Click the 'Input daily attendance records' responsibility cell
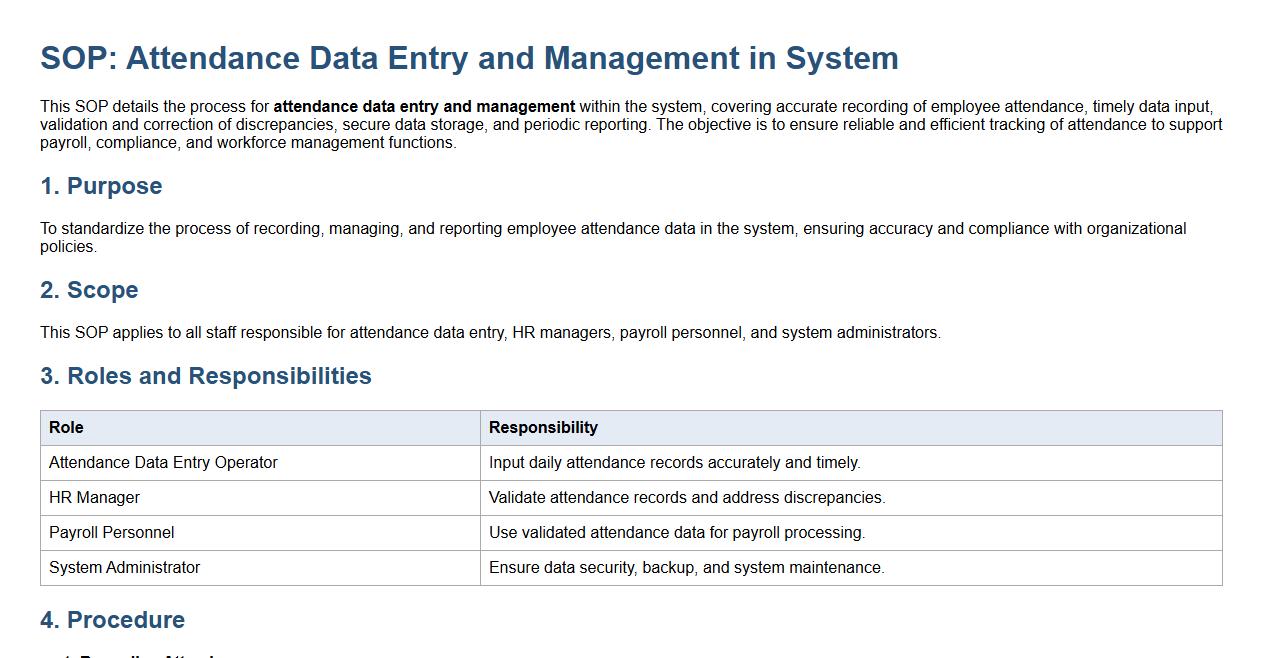The width and height of the screenshot is (1263, 658). pyautogui.click(x=674, y=463)
